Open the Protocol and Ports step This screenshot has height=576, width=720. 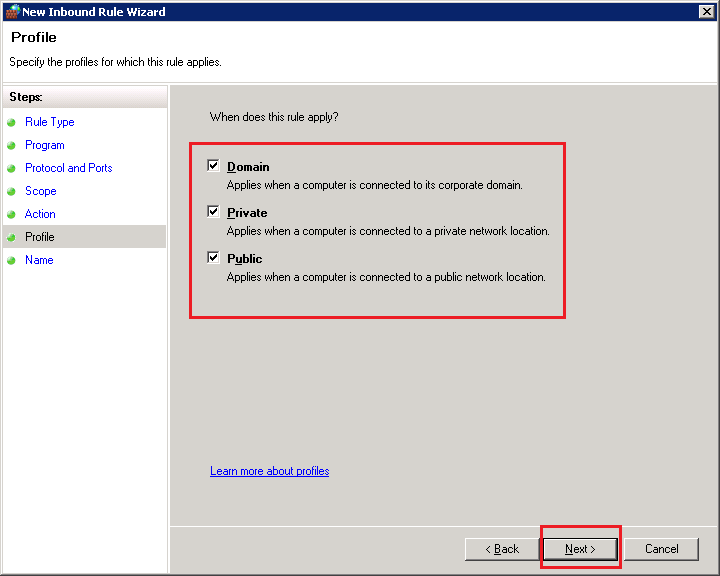[68, 168]
